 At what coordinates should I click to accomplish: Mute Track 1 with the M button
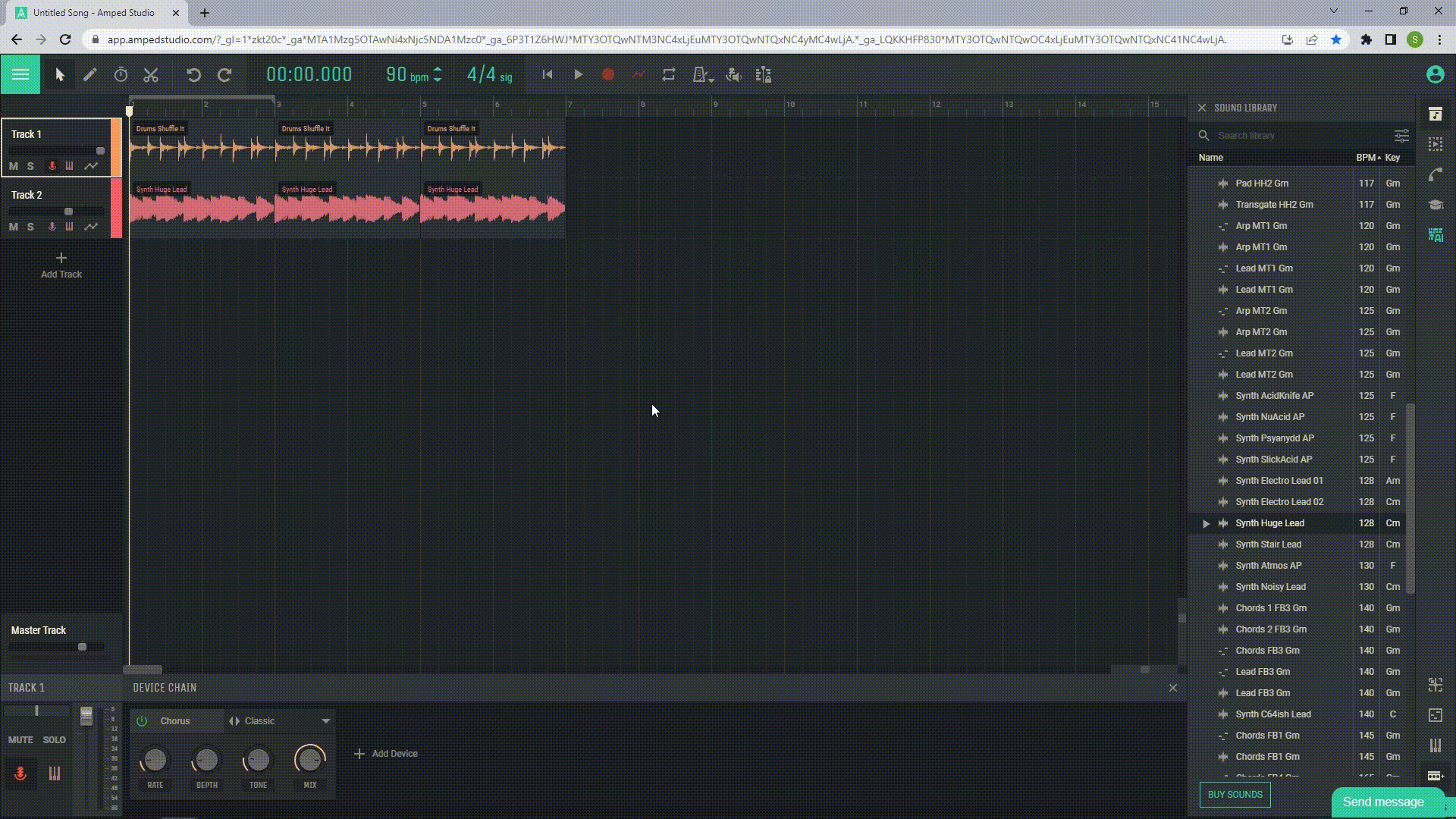12,166
